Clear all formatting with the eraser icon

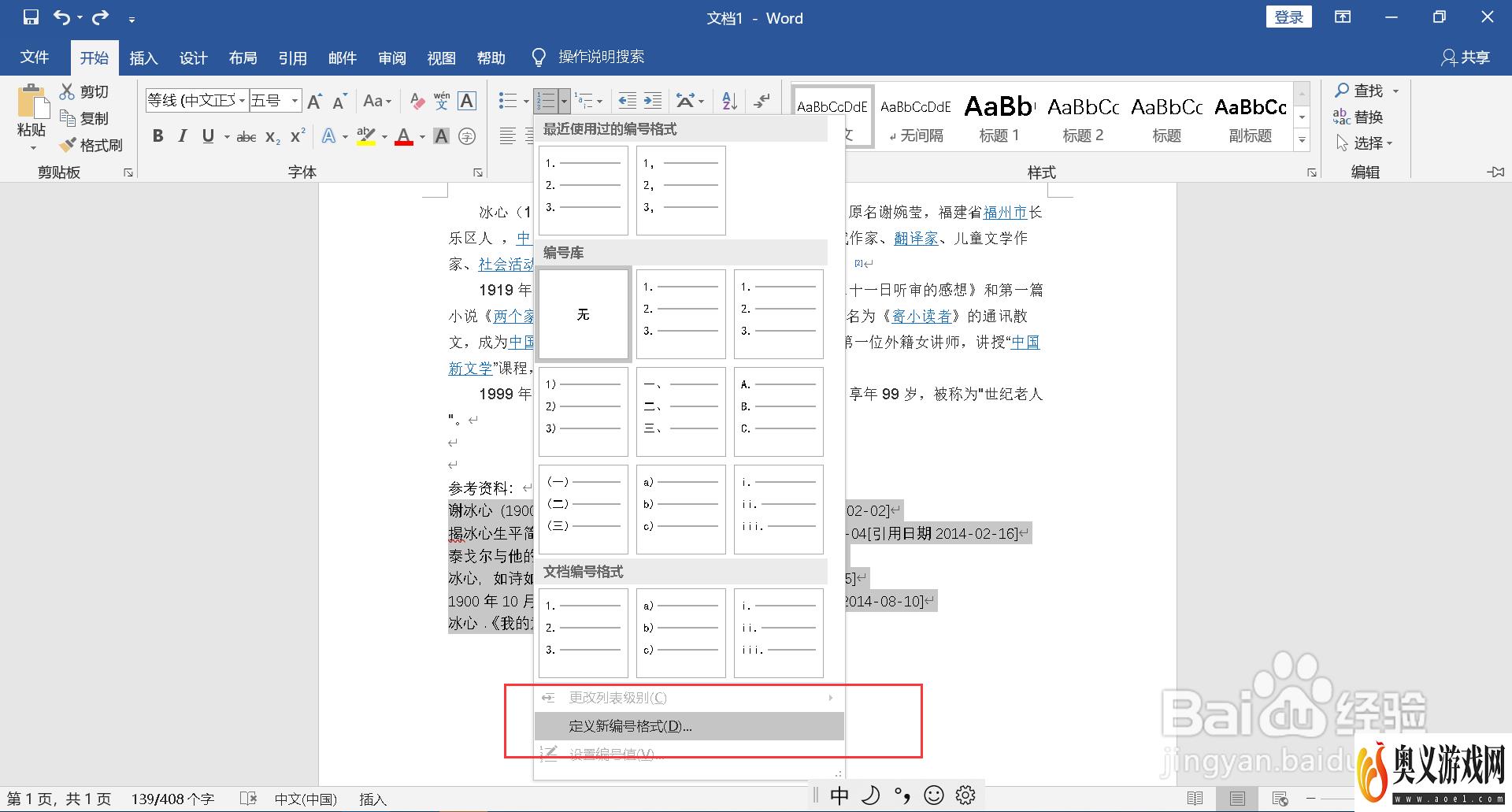pyautogui.click(x=417, y=101)
